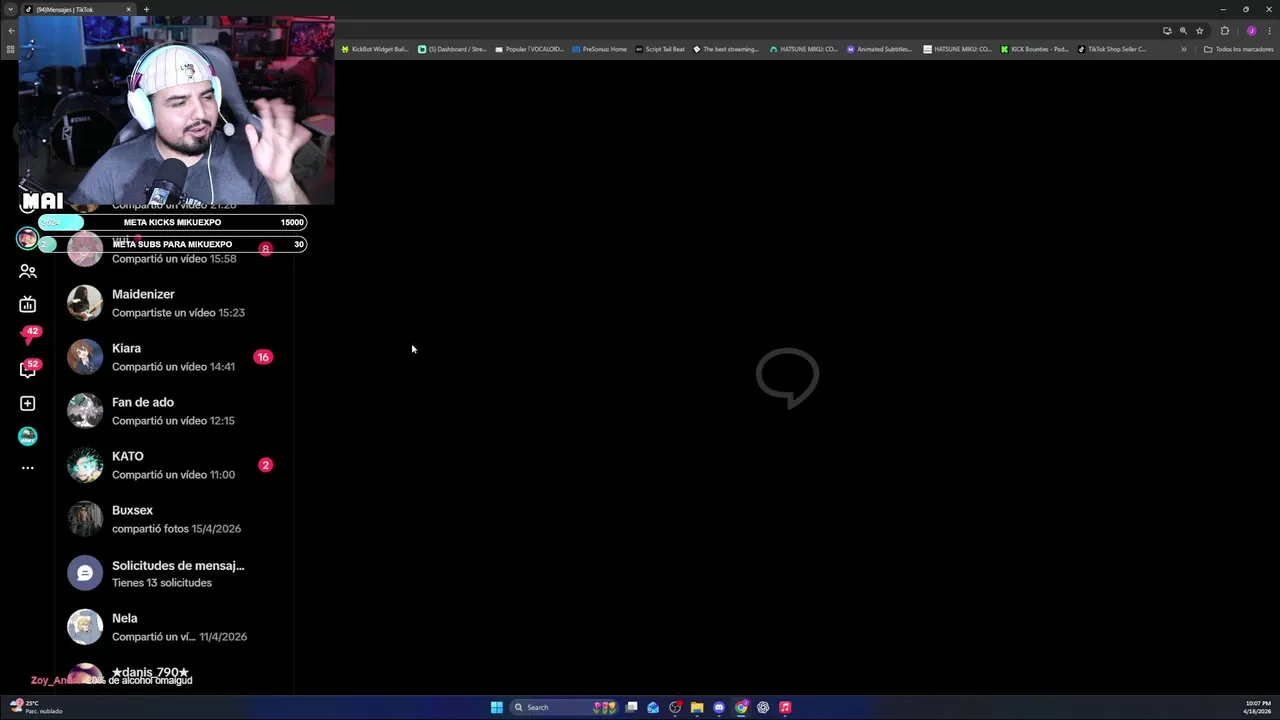Screen dimensions: 1280x720
Task: Click Buxsex's profile picture
Action: click(85, 519)
